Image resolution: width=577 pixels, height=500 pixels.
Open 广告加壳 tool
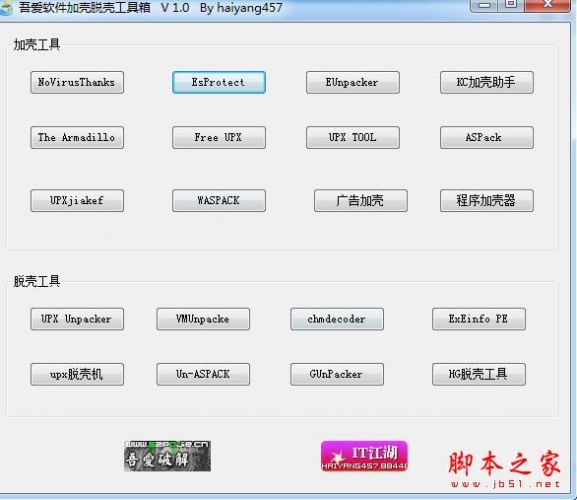(x=361, y=201)
